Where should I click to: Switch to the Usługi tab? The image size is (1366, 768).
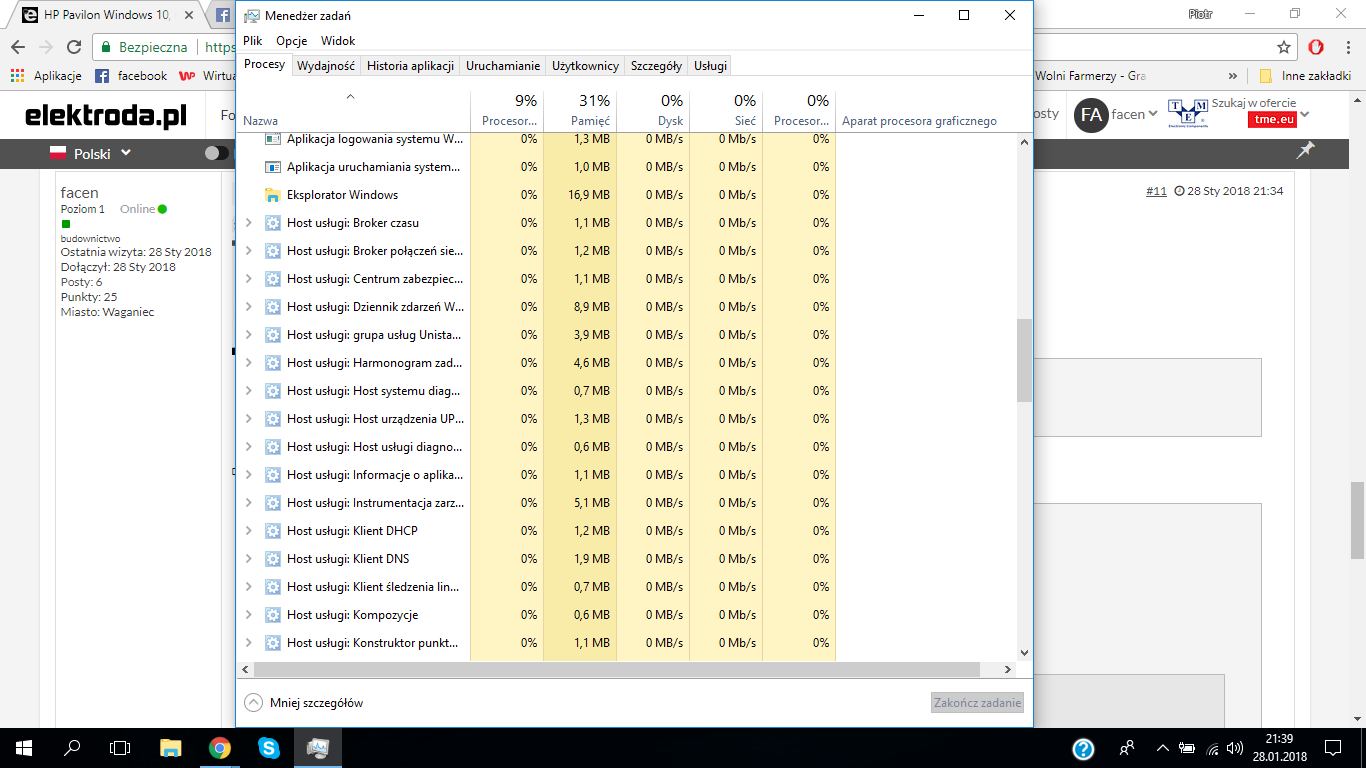click(x=711, y=66)
